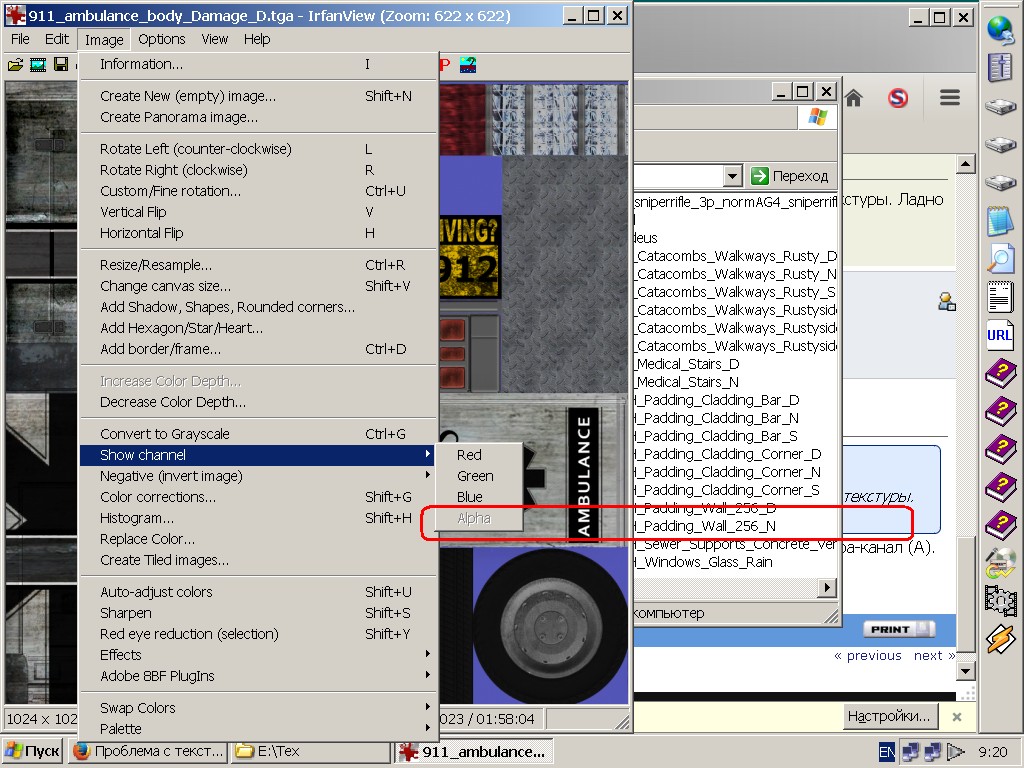This screenshot has width=1024, height=768.
Task: Open the Help menu
Action: (257, 39)
